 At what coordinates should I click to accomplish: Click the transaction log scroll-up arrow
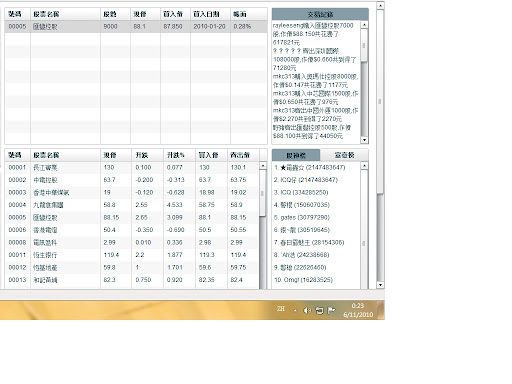[x=364, y=25]
